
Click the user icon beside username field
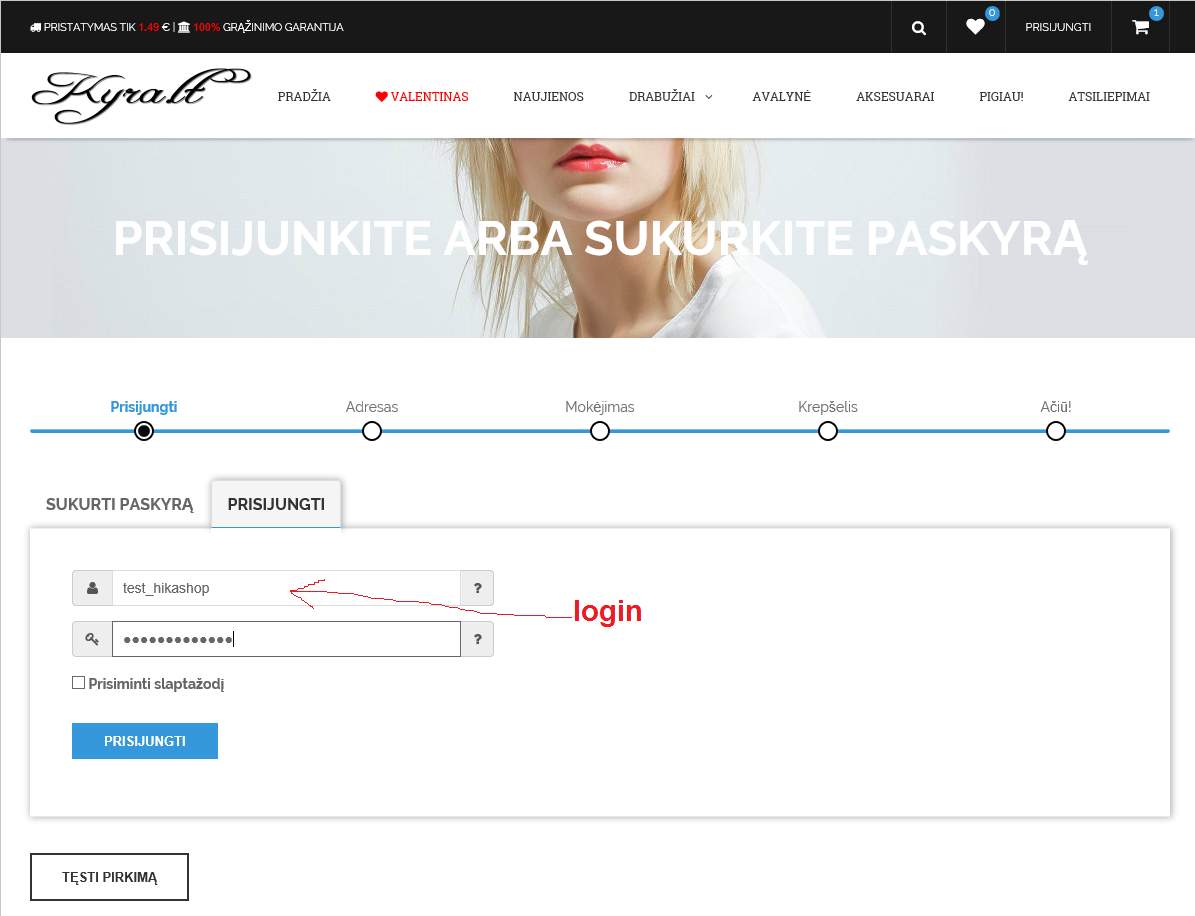92,588
